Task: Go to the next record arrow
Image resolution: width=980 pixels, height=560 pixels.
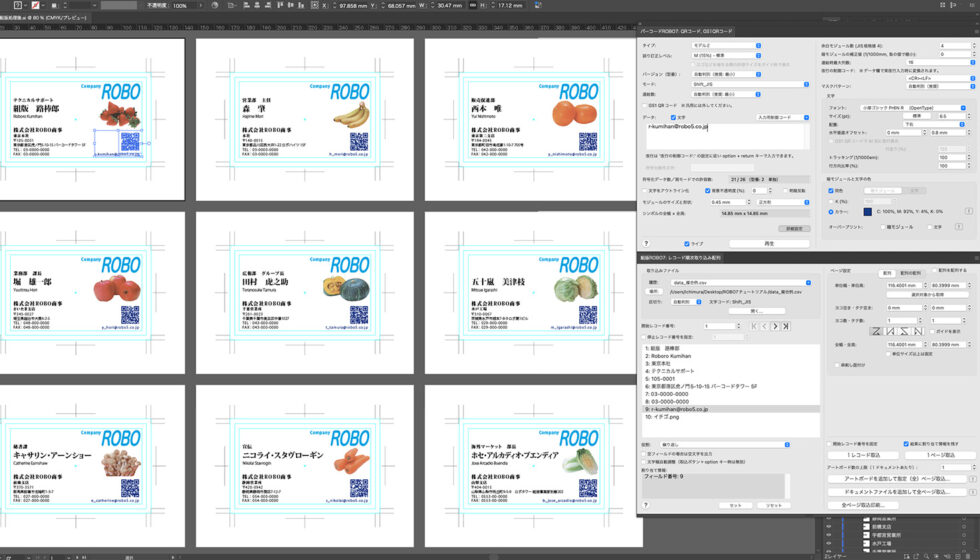Action: [x=776, y=326]
